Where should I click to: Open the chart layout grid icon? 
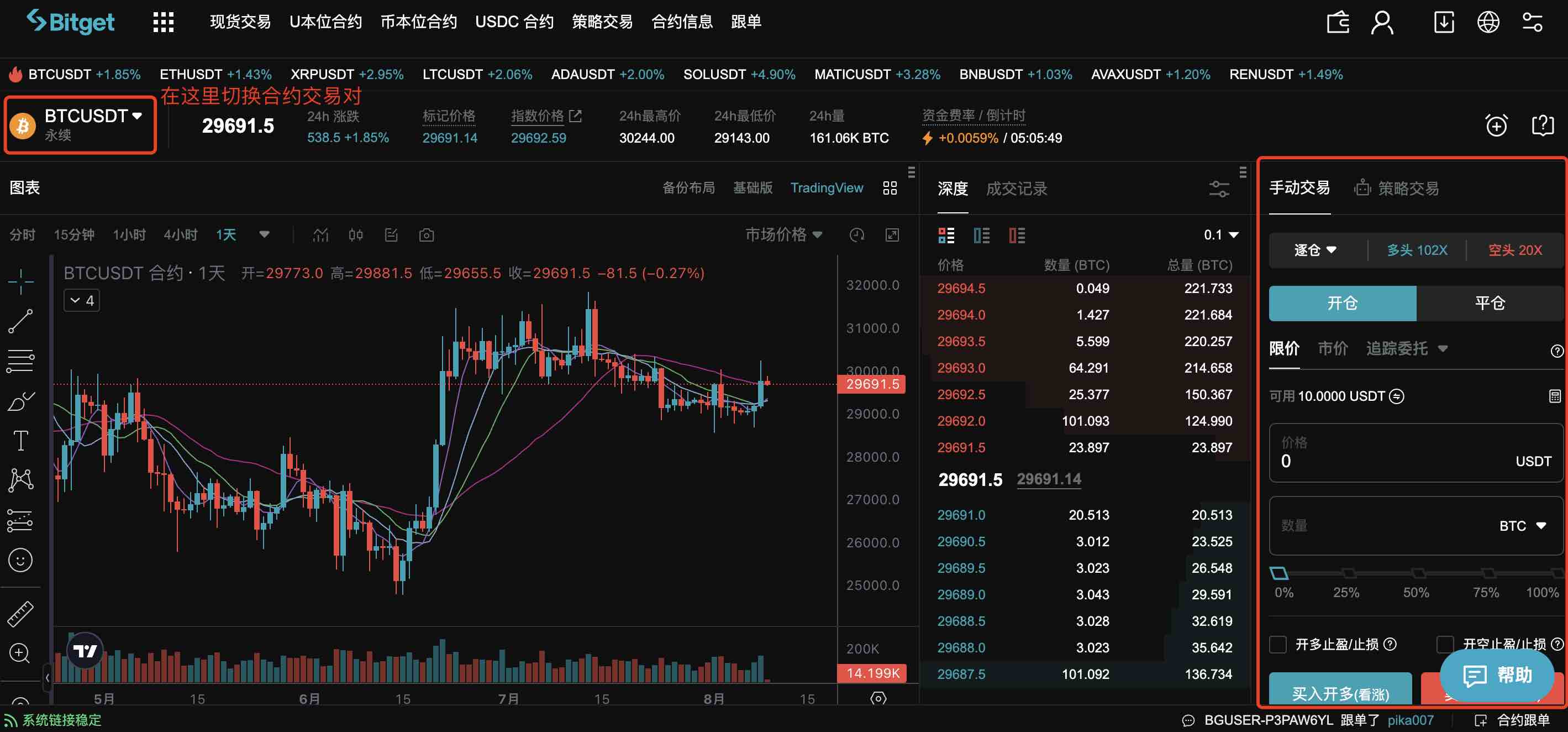pyautogui.click(x=890, y=188)
